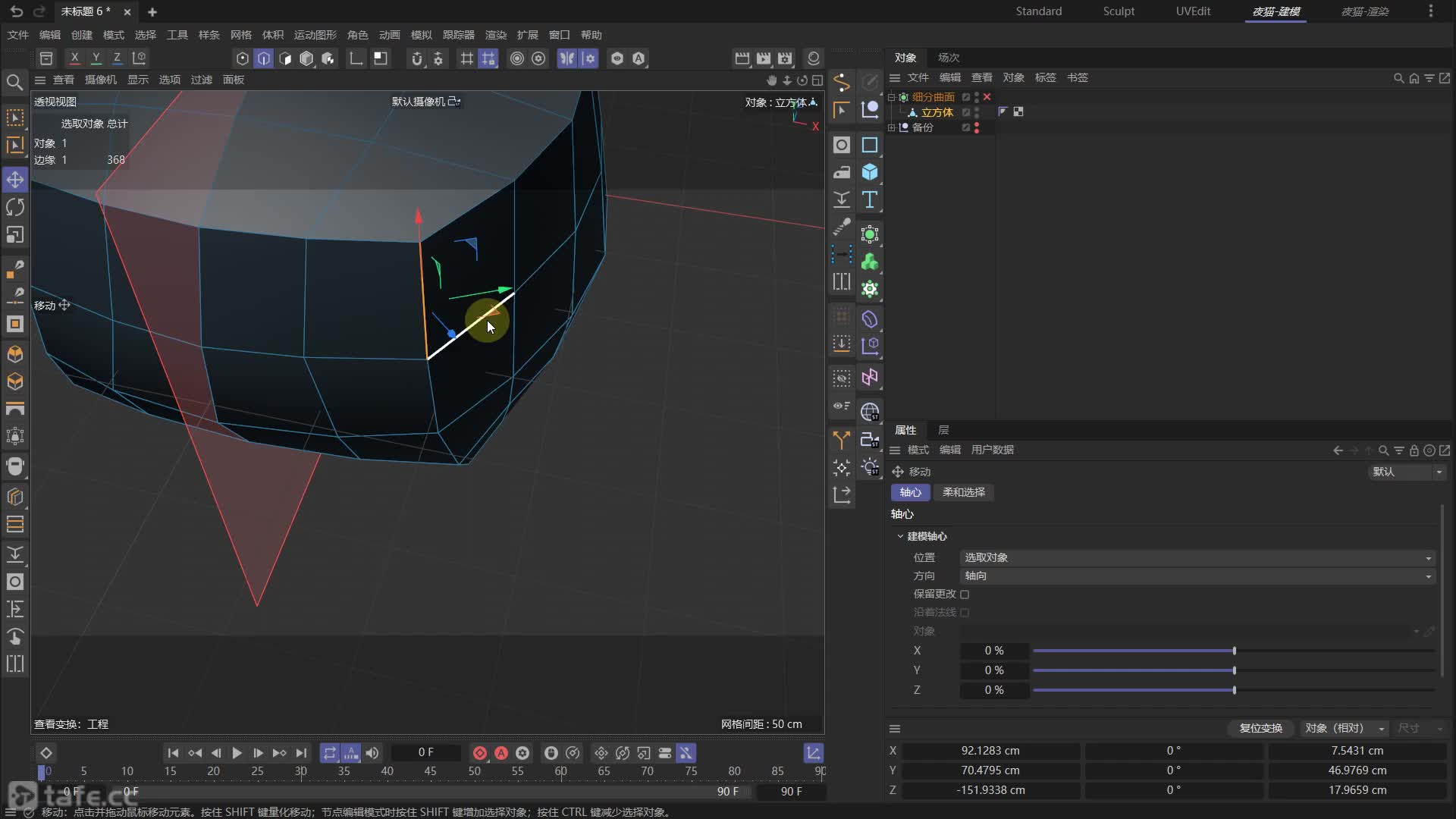Select the 柔和选择 tab button
The height and width of the screenshot is (819, 1456).
click(x=963, y=492)
